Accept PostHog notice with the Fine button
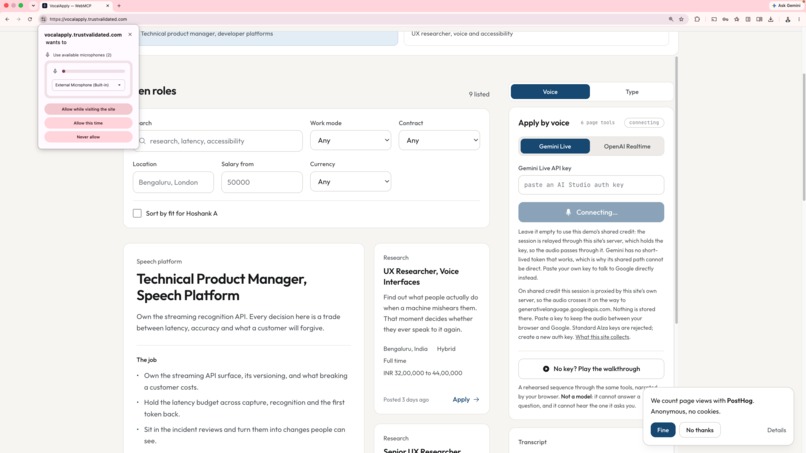 pos(663,430)
